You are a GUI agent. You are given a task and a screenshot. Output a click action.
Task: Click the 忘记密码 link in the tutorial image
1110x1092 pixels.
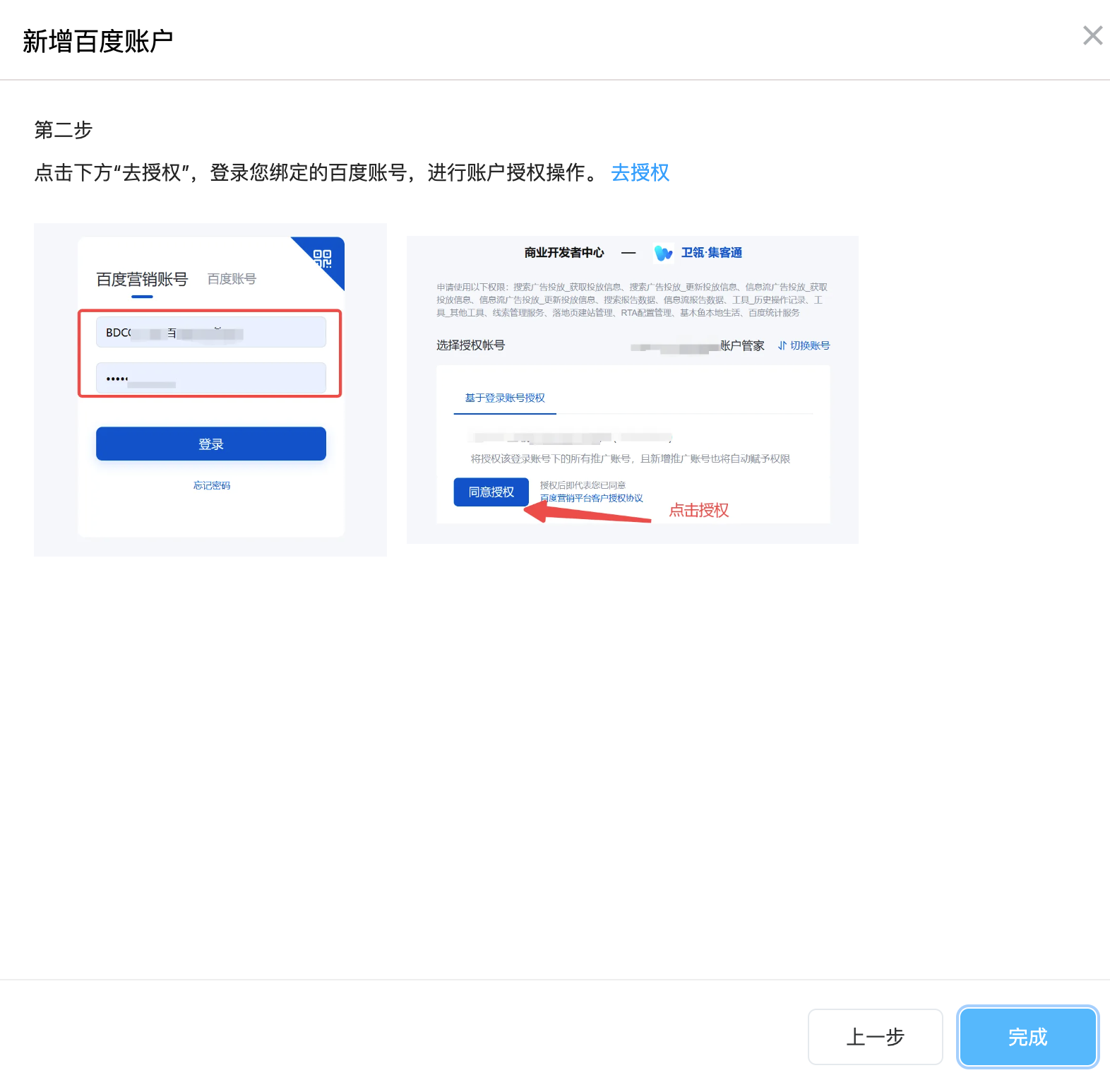click(x=212, y=485)
